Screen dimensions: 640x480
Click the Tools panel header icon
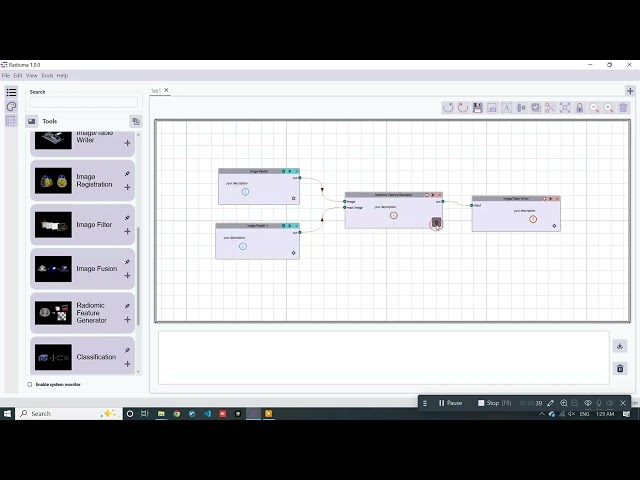[x=31, y=121]
